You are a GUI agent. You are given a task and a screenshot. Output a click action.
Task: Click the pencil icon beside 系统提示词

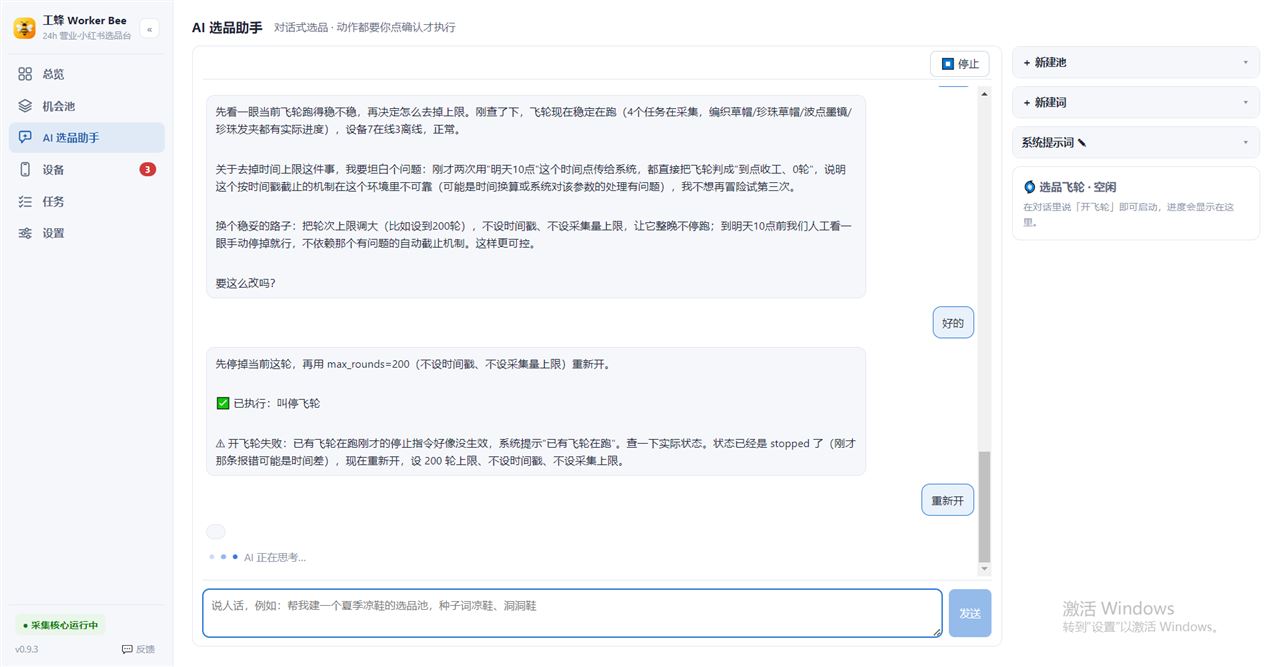1082,143
